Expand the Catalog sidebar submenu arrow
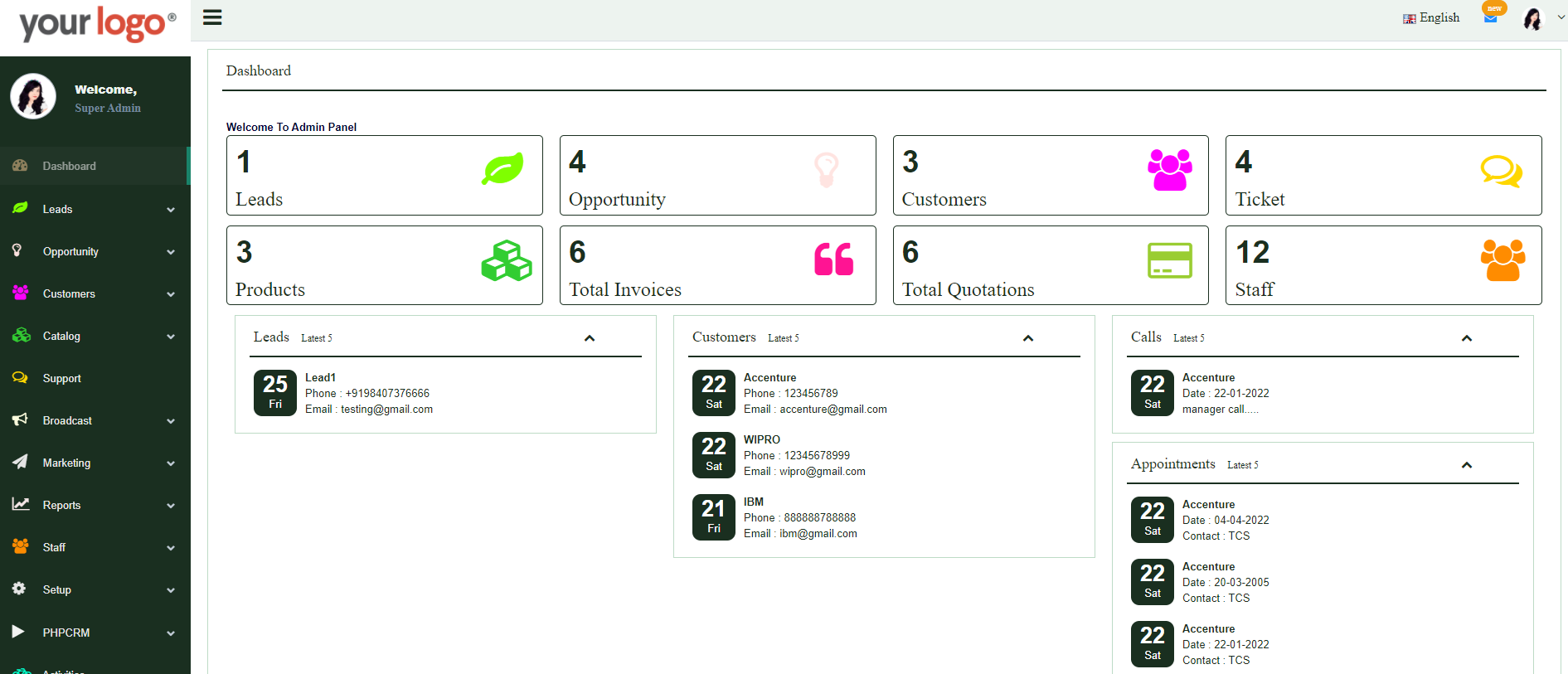This screenshot has width=1568, height=674. 171,337
